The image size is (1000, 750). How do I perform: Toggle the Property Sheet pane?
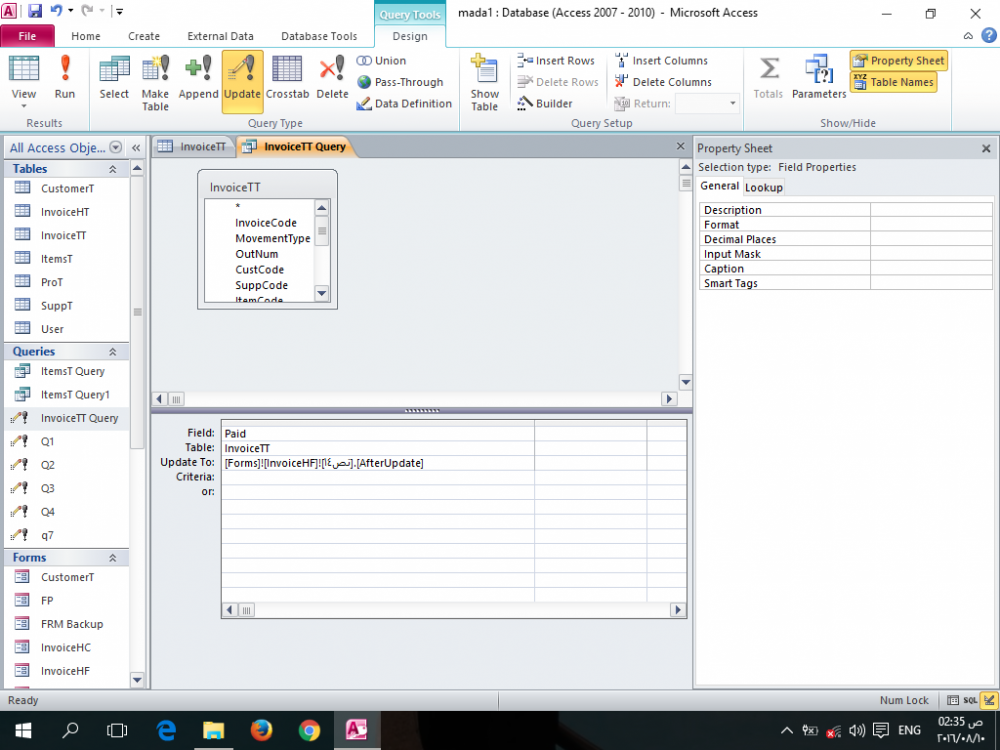[899, 61]
